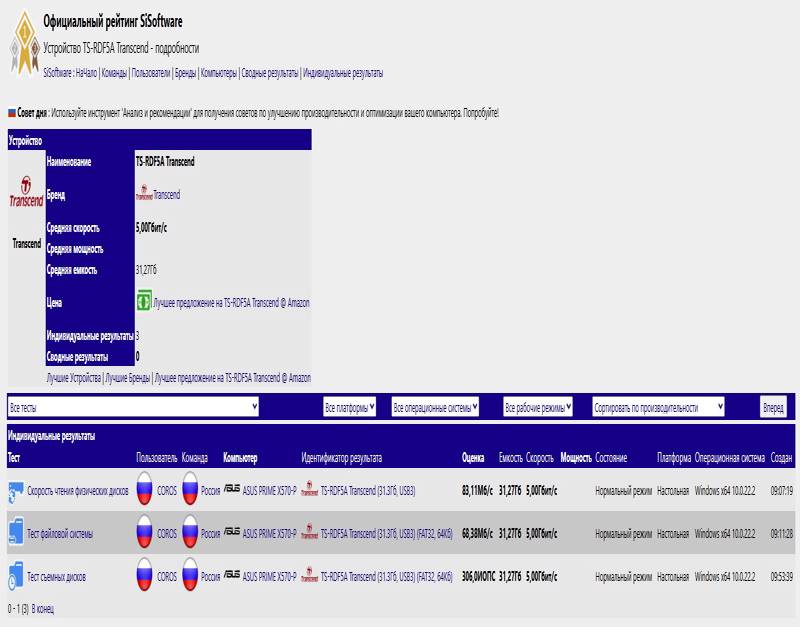
Task: Click the Russian flag beside COROS in first row
Action: point(144,492)
